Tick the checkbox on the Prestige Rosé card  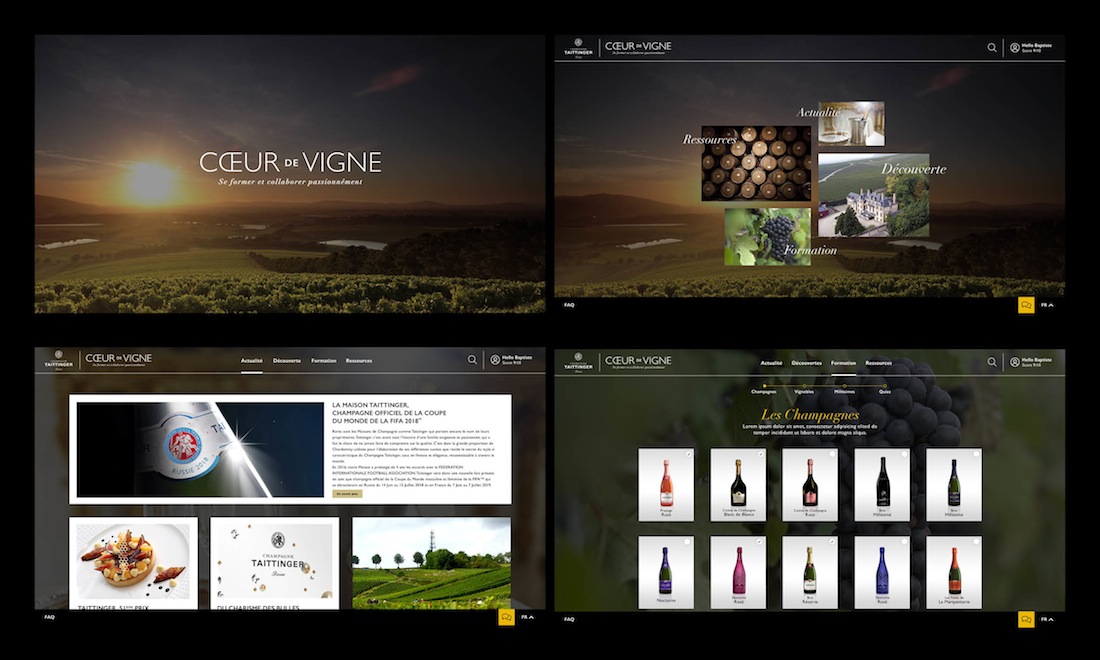(688, 454)
